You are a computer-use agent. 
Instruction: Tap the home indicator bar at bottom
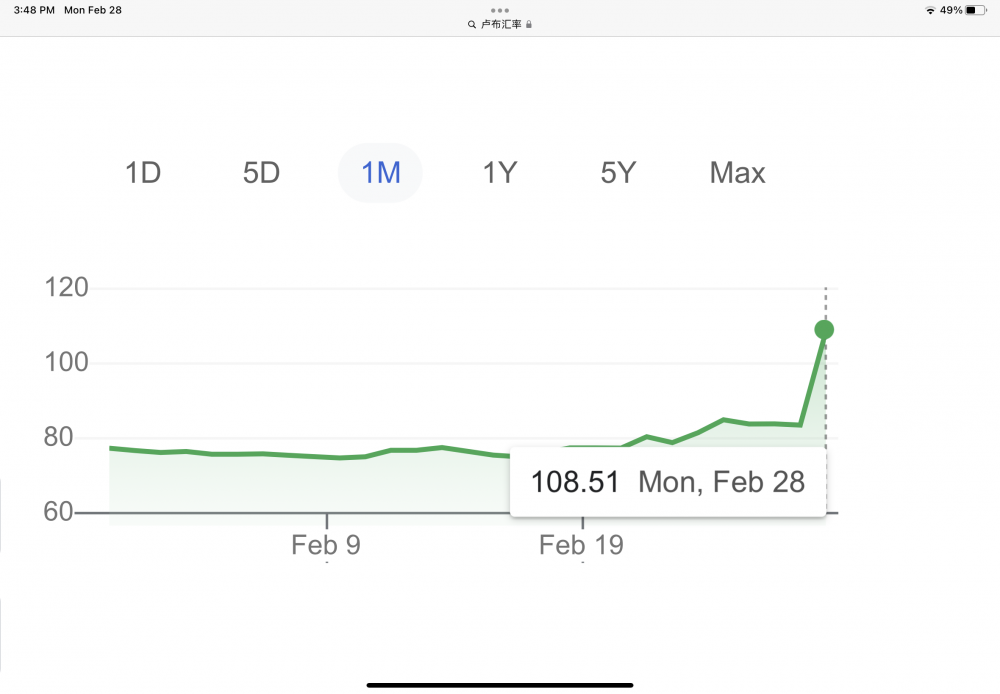point(500,685)
